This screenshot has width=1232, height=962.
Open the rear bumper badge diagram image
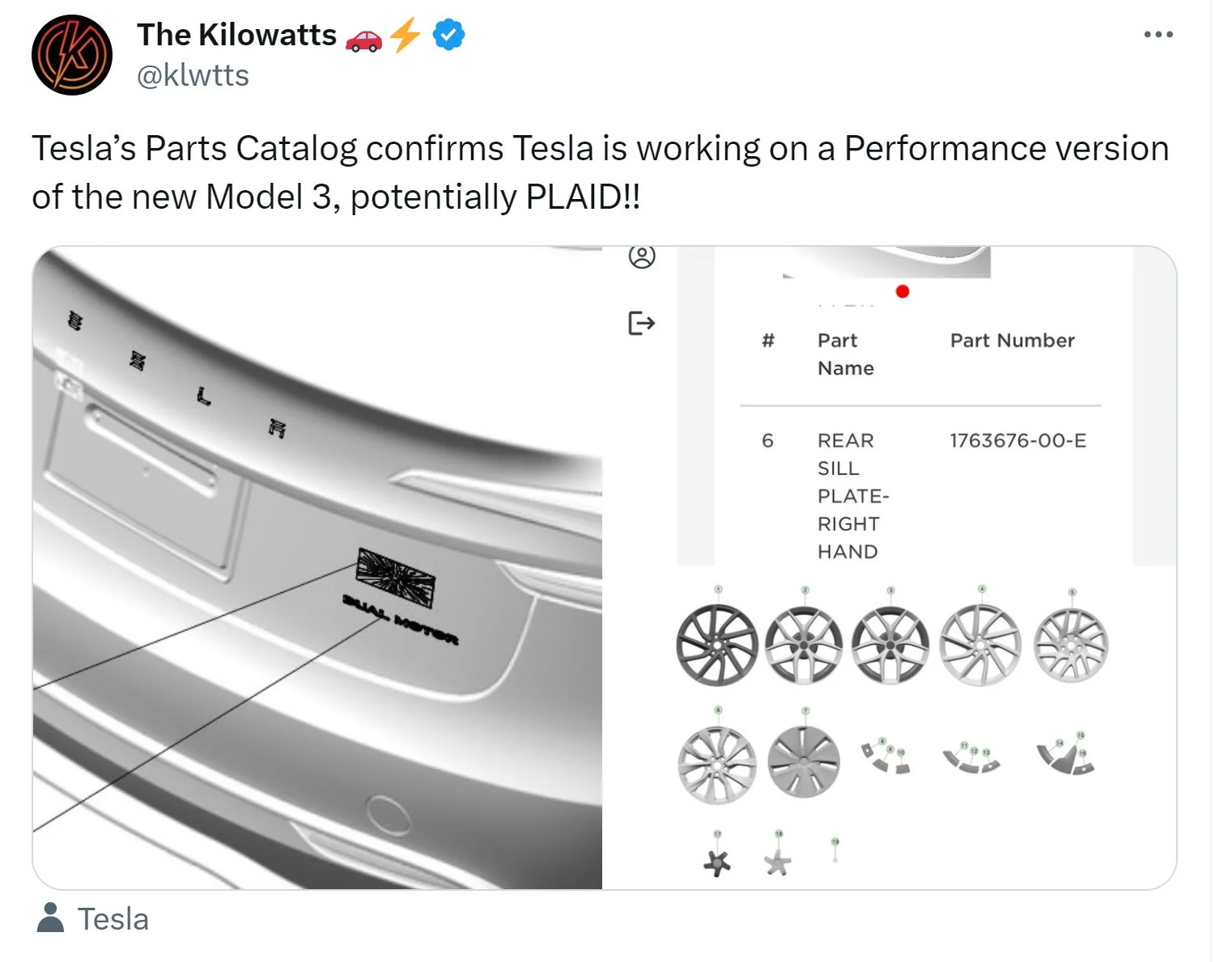(x=317, y=568)
